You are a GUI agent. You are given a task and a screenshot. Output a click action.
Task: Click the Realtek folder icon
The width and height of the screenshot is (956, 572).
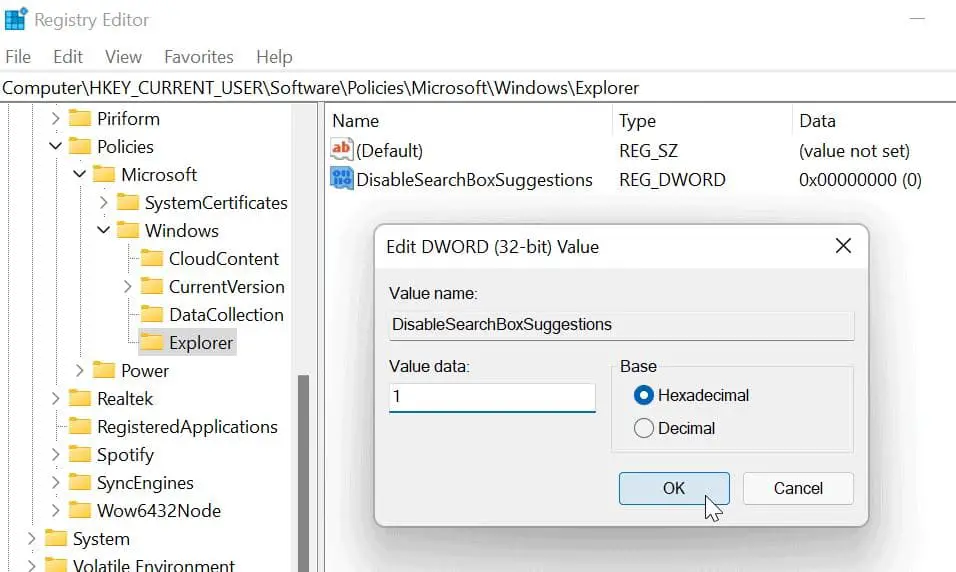click(x=80, y=399)
